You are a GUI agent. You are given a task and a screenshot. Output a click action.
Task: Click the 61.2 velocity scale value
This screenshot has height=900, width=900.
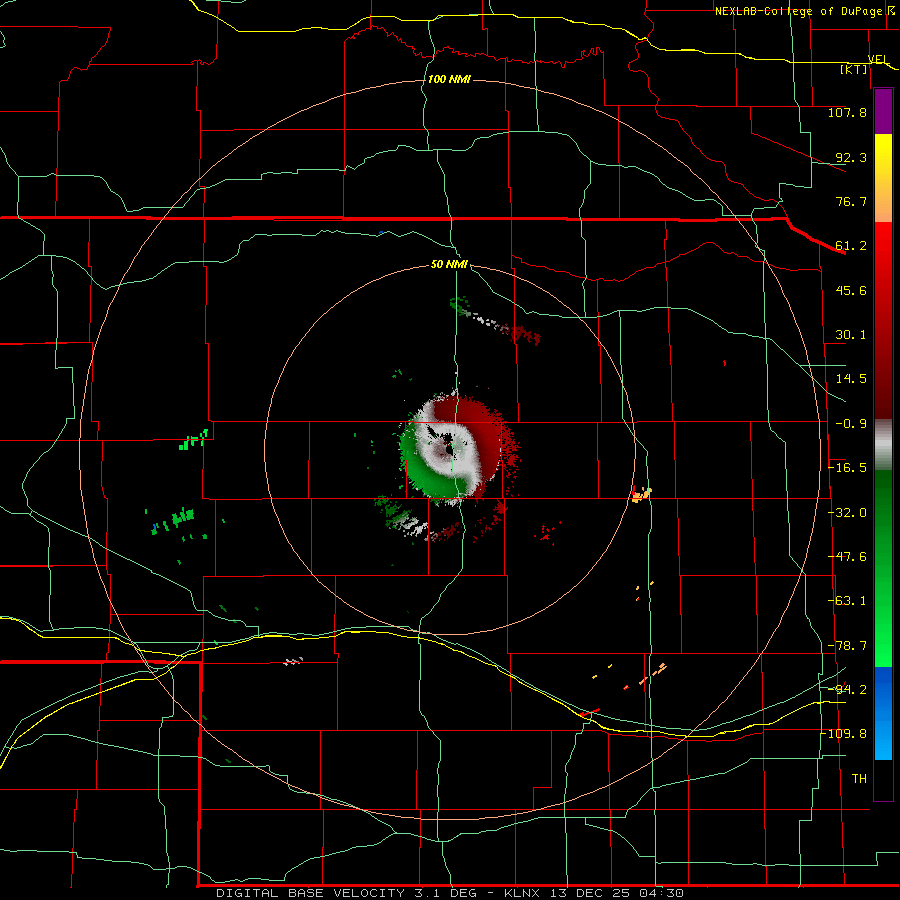[x=851, y=246]
